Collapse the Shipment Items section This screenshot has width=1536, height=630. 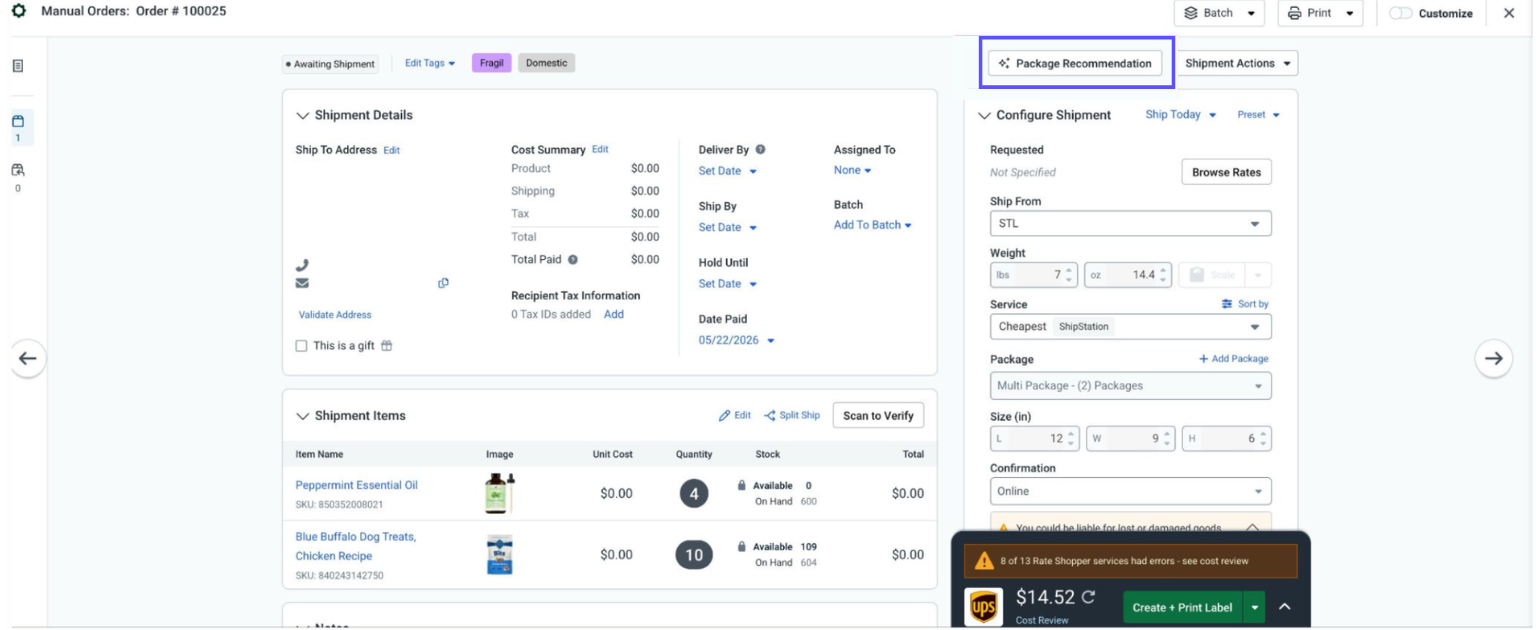303,416
